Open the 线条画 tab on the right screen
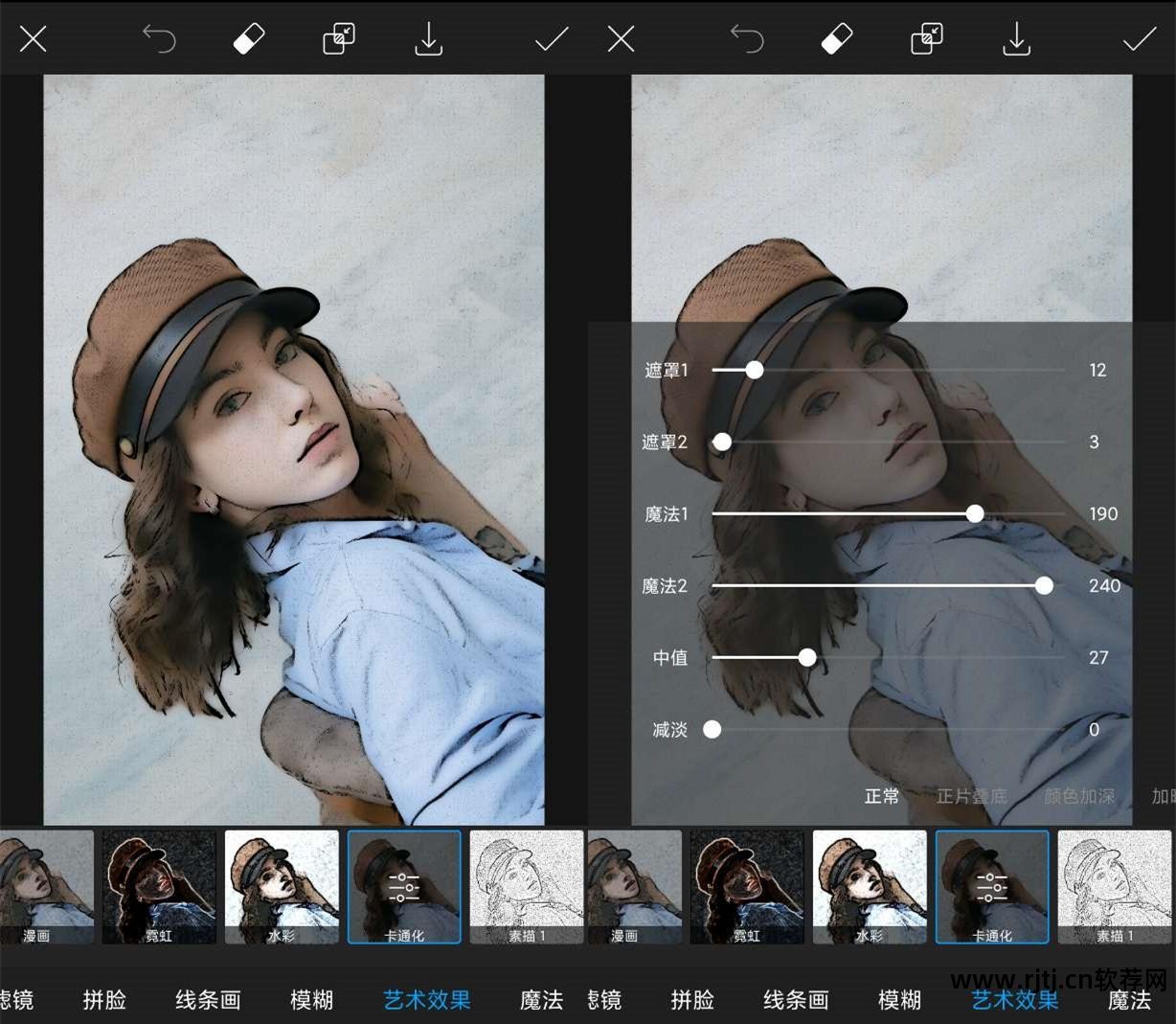This screenshot has width=1176, height=1024. [x=796, y=1000]
